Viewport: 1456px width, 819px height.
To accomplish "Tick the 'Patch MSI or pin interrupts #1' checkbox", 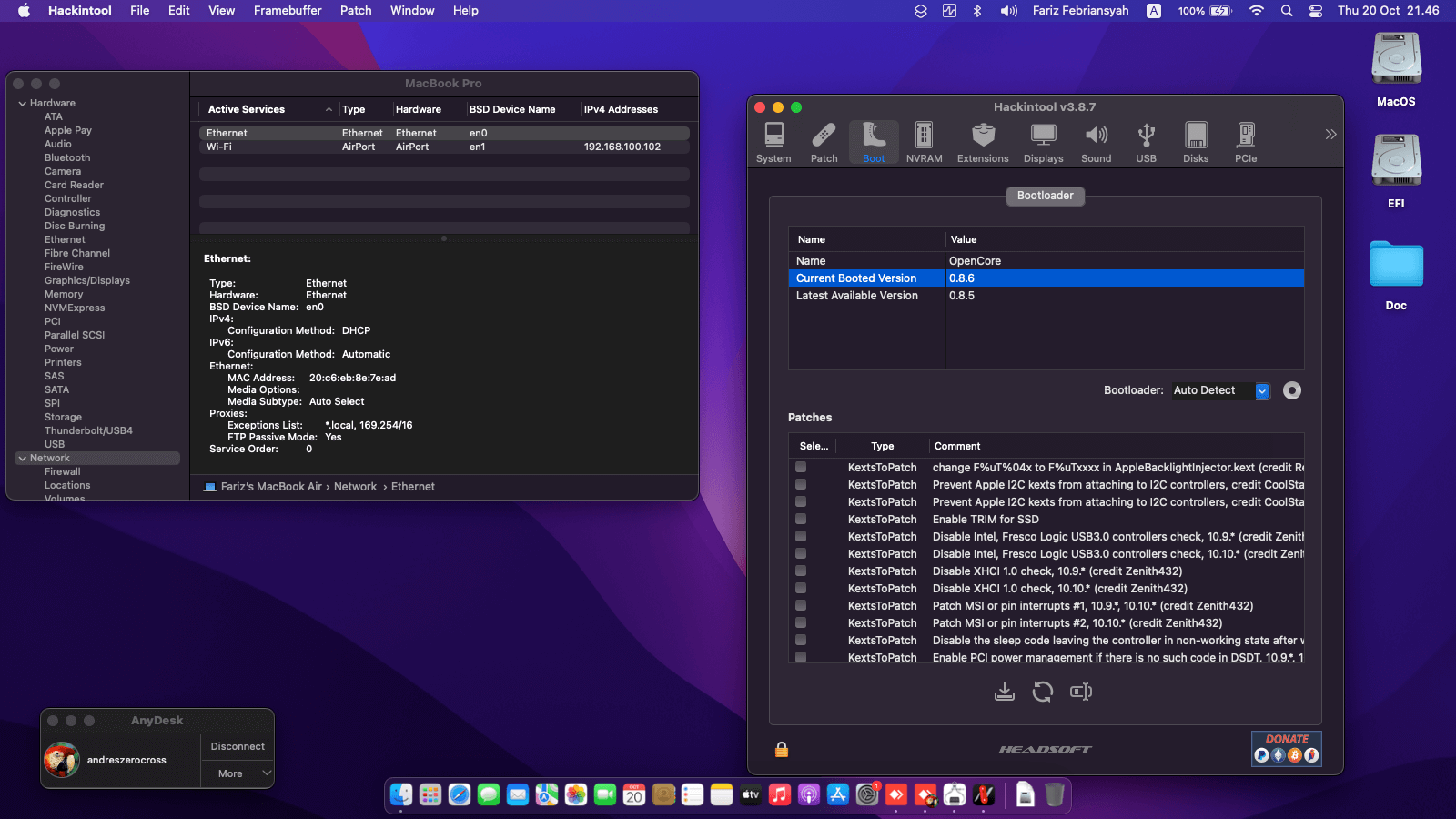I will point(801,606).
